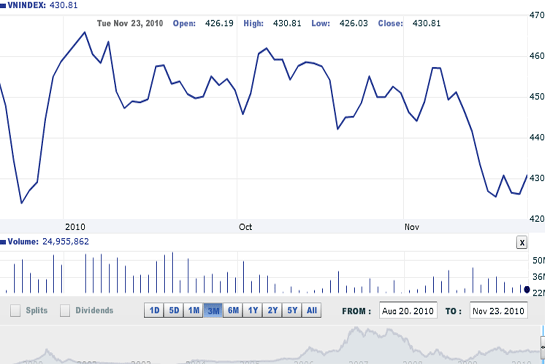Click the Volume legend marker icon
Viewport: 550px width, 364px height.
(3, 242)
